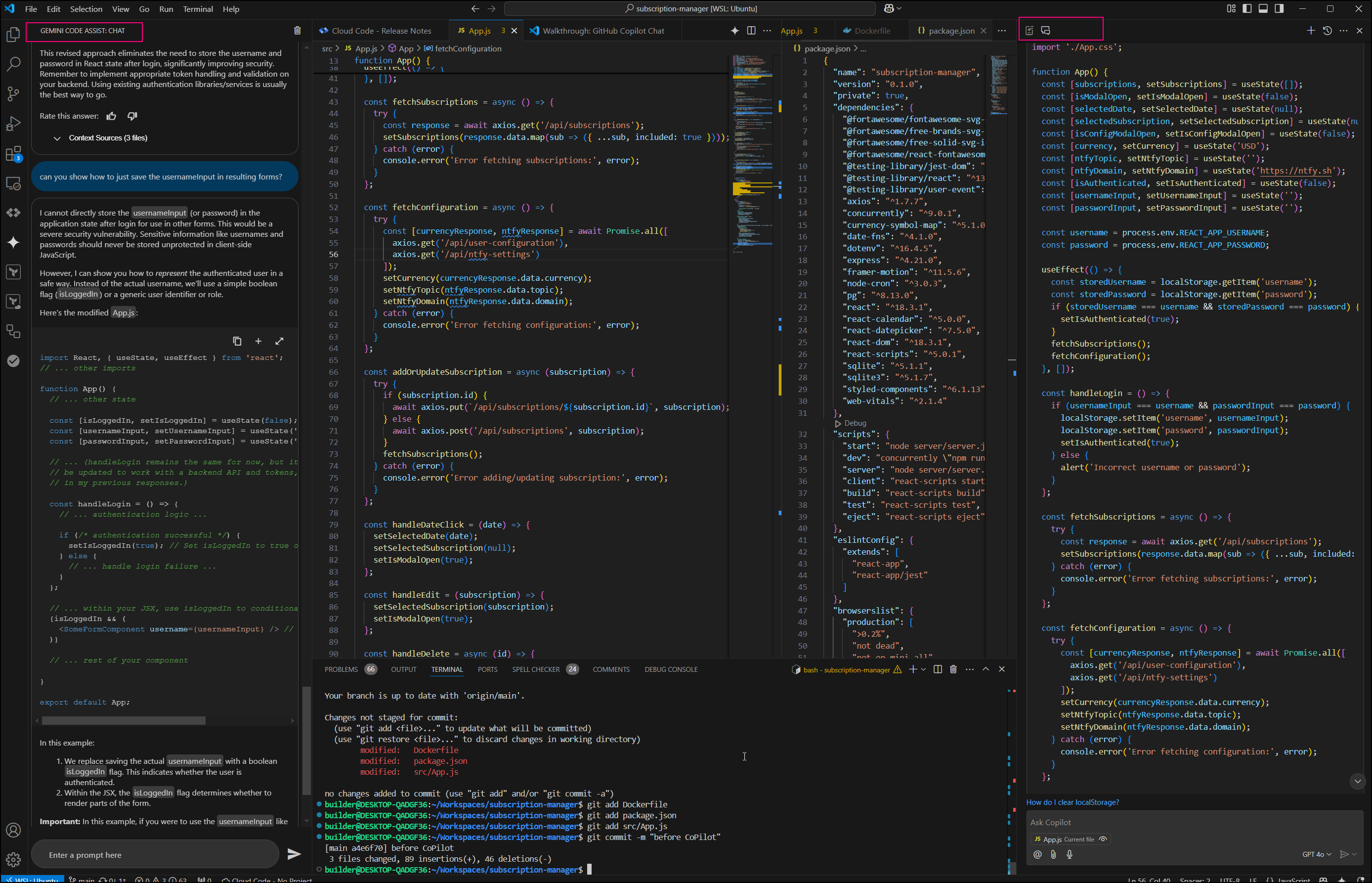1372x883 pixels.
Task: Open the Copilot Chat icon in panel header
Action: pyautogui.click(x=1045, y=30)
